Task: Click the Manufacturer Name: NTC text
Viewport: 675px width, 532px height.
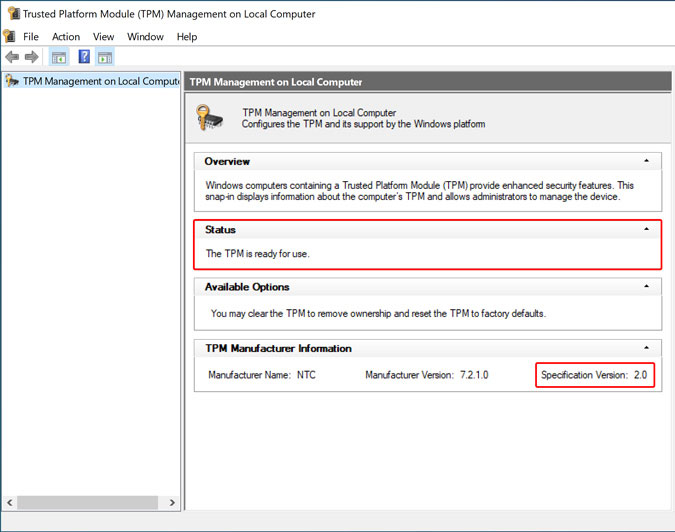Action: coord(262,375)
